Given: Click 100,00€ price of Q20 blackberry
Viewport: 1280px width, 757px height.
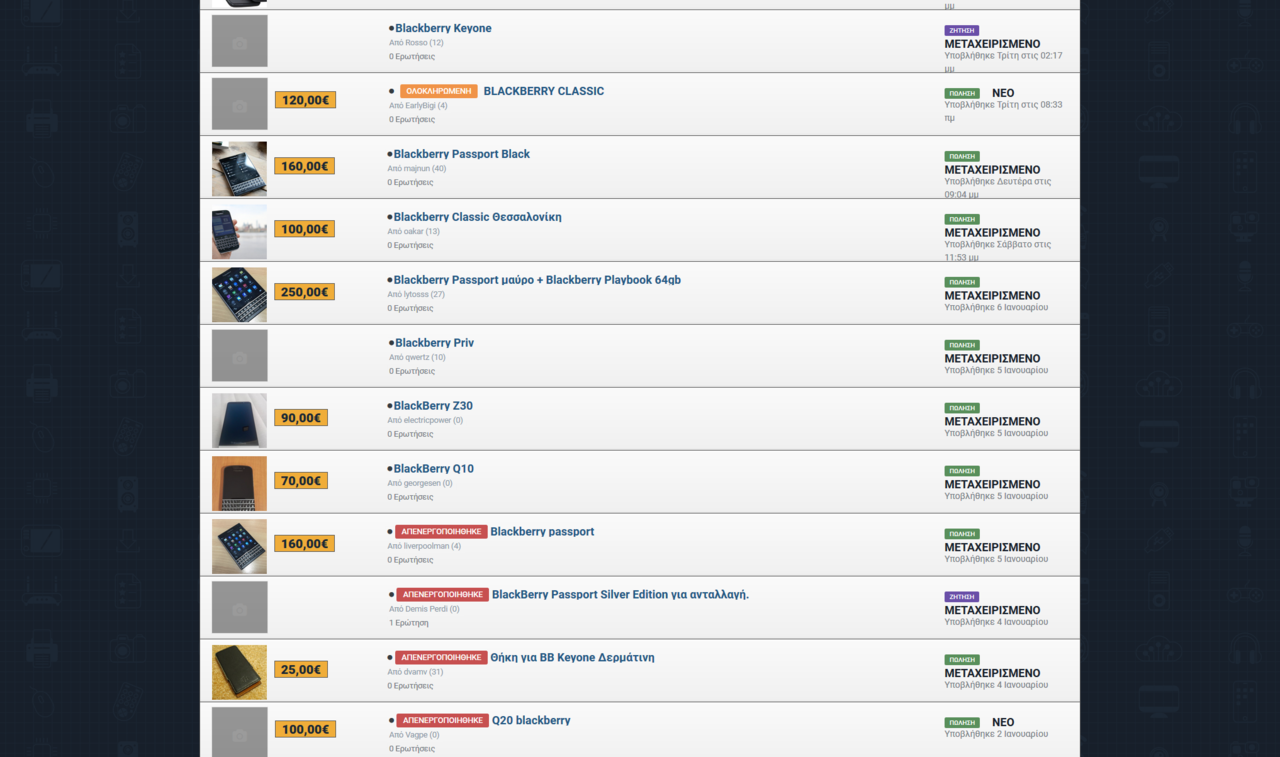Looking at the screenshot, I should pyautogui.click(x=305, y=730).
